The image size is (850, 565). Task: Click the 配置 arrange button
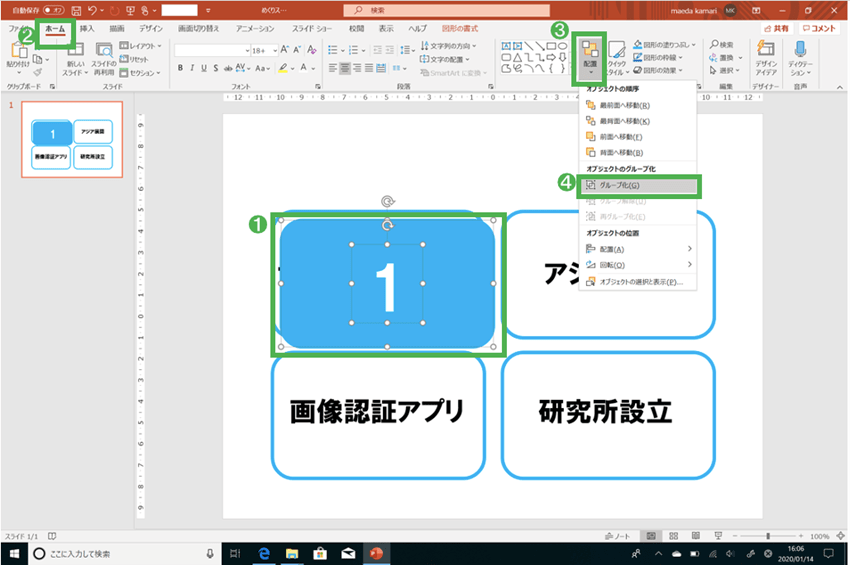point(589,58)
